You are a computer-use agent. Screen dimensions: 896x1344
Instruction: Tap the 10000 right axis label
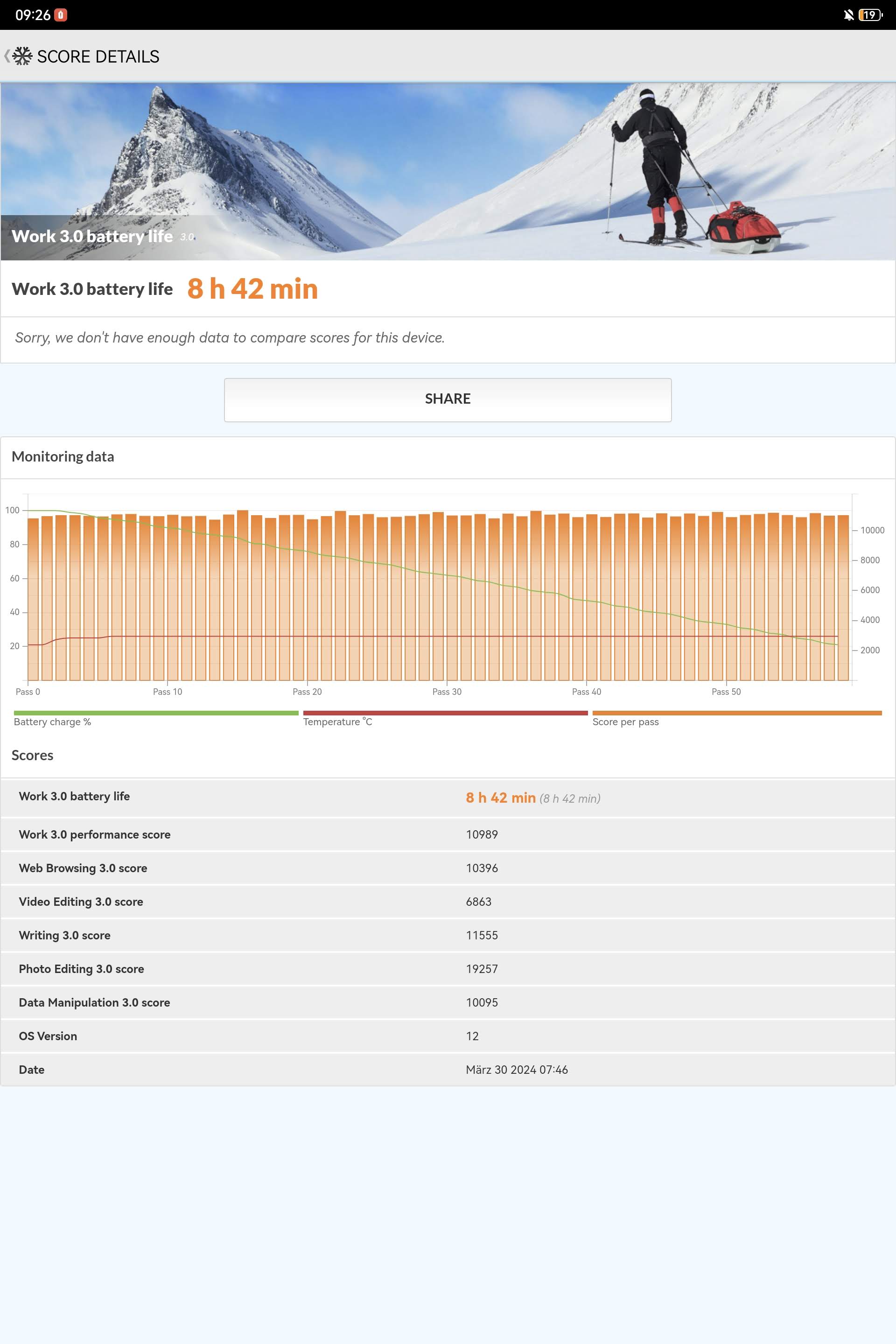[872, 530]
